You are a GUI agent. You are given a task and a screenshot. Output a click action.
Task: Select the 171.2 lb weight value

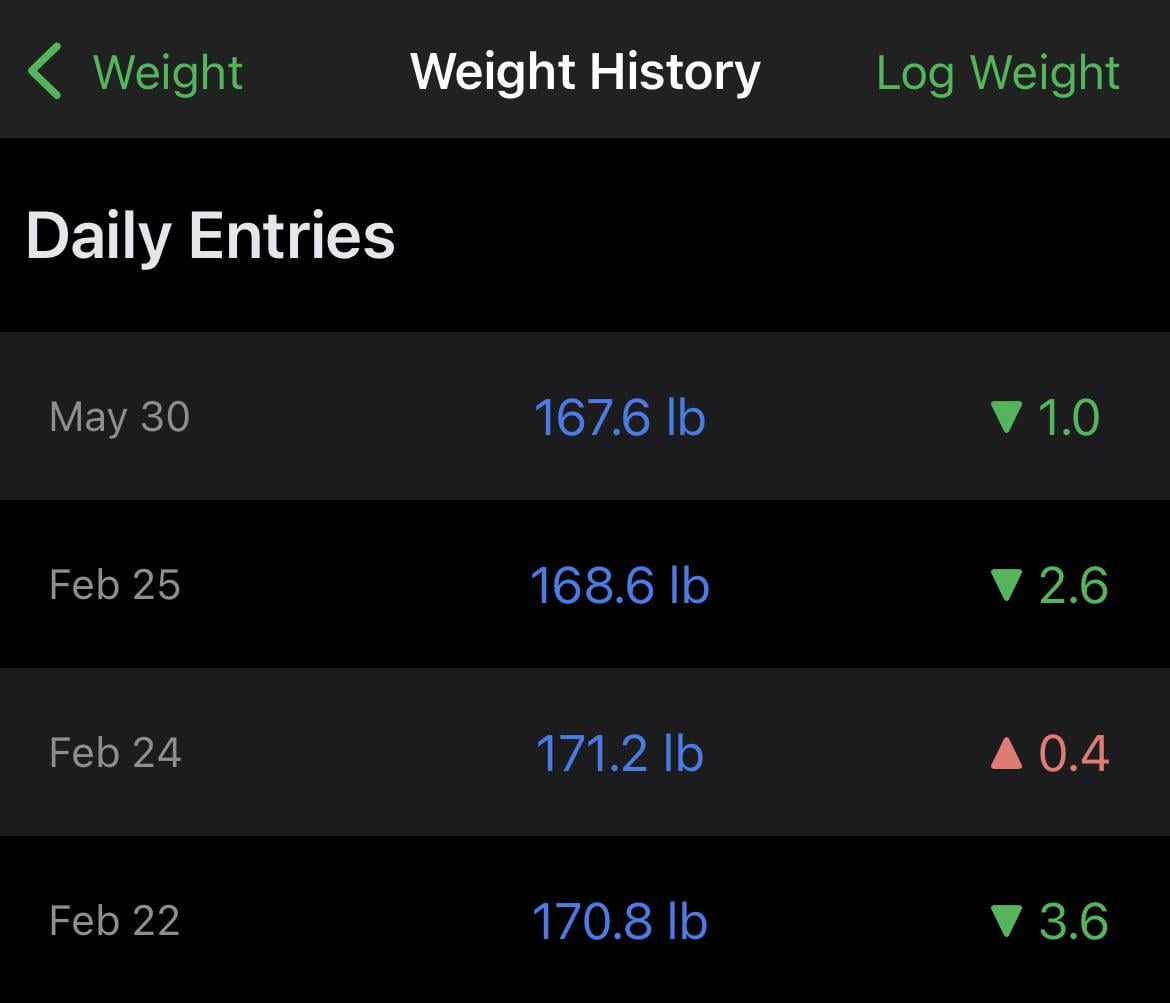click(619, 753)
